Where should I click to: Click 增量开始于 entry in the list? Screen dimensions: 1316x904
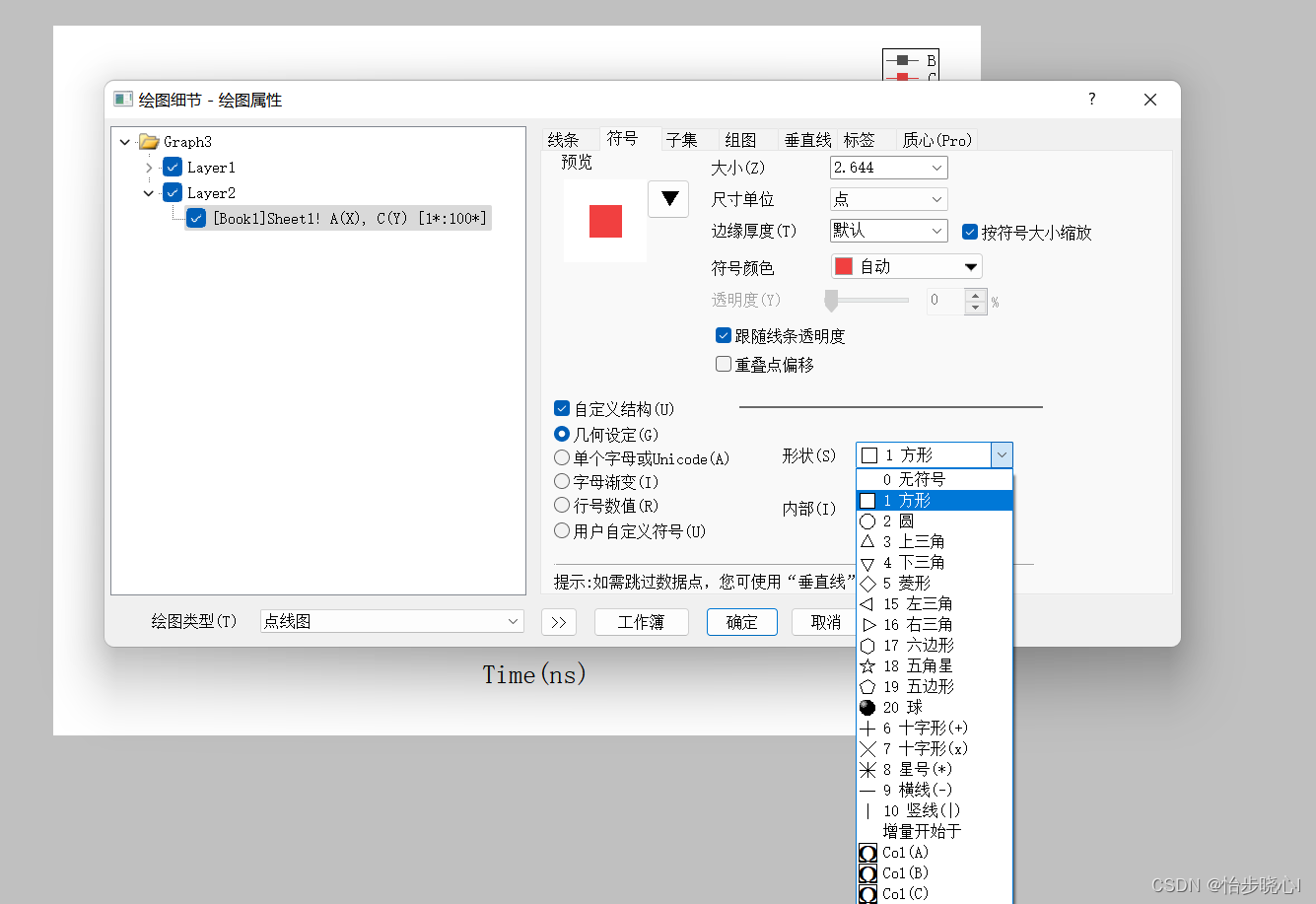(x=935, y=831)
